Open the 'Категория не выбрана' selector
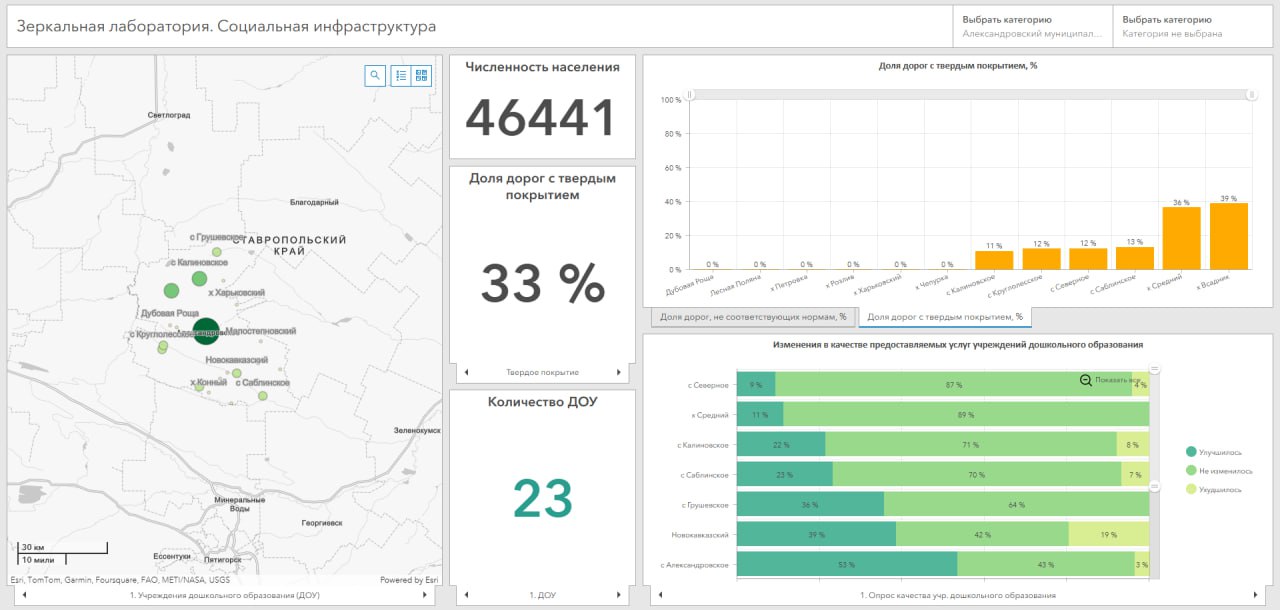1280x610 pixels. [x=1192, y=27]
